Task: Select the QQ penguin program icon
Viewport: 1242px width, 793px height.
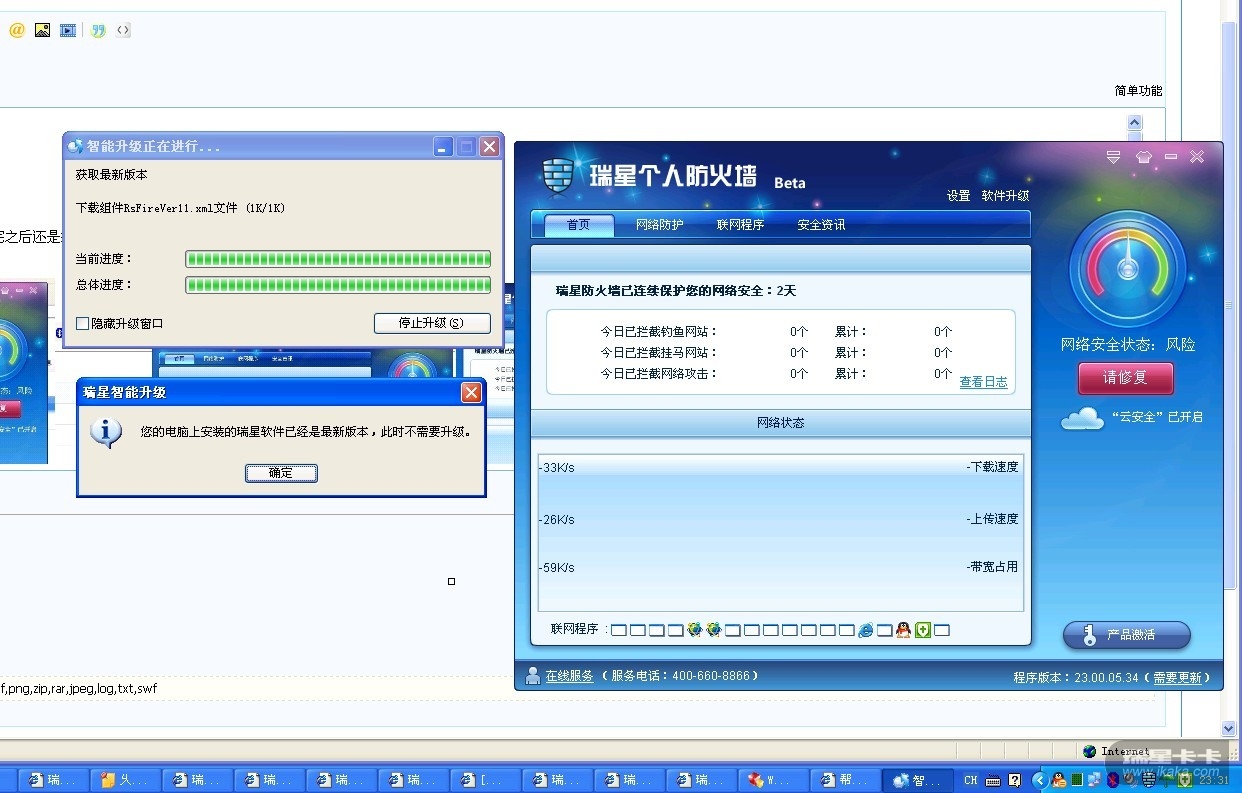Action: [x=904, y=630]
